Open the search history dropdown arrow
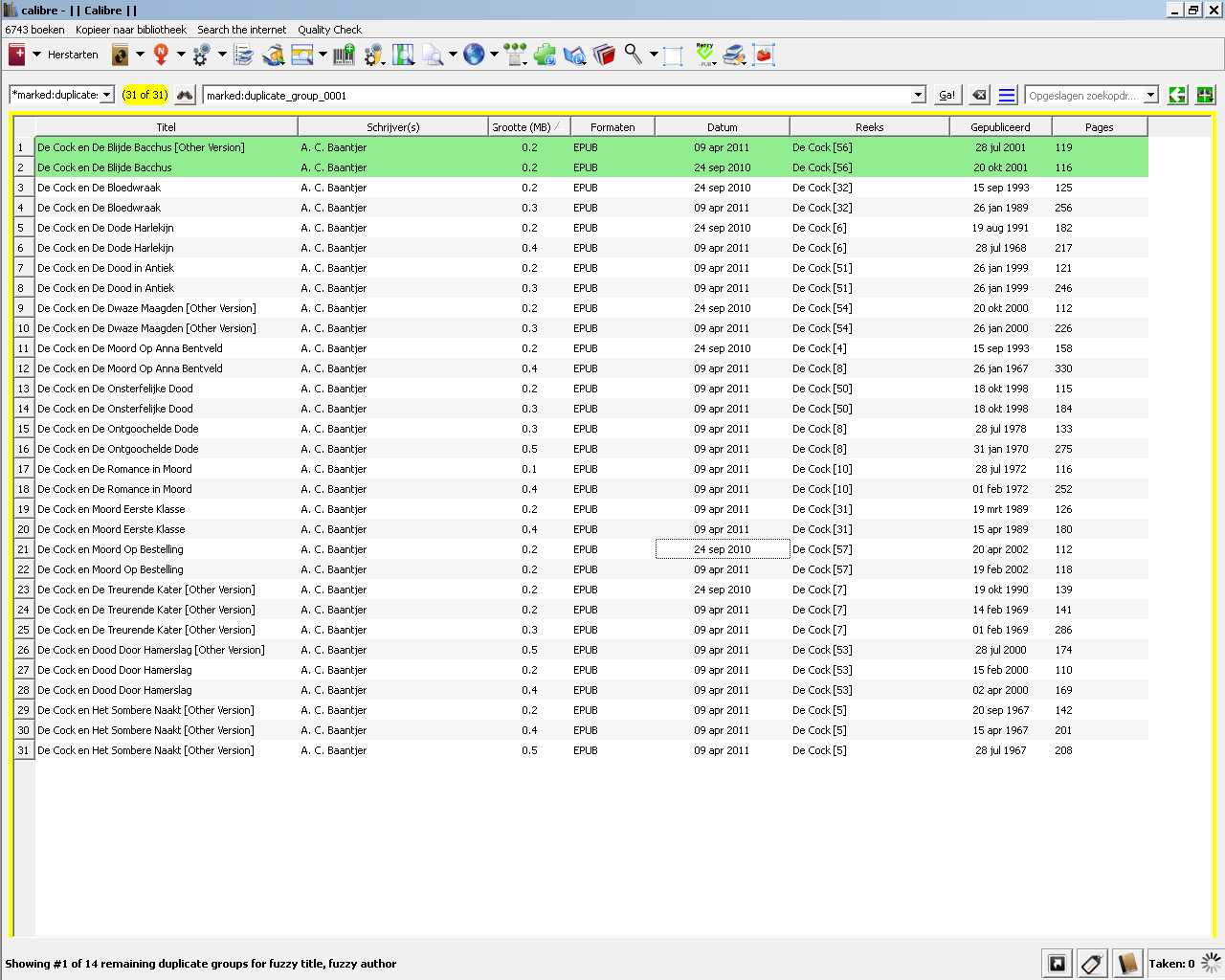 (x=918, y=95)
